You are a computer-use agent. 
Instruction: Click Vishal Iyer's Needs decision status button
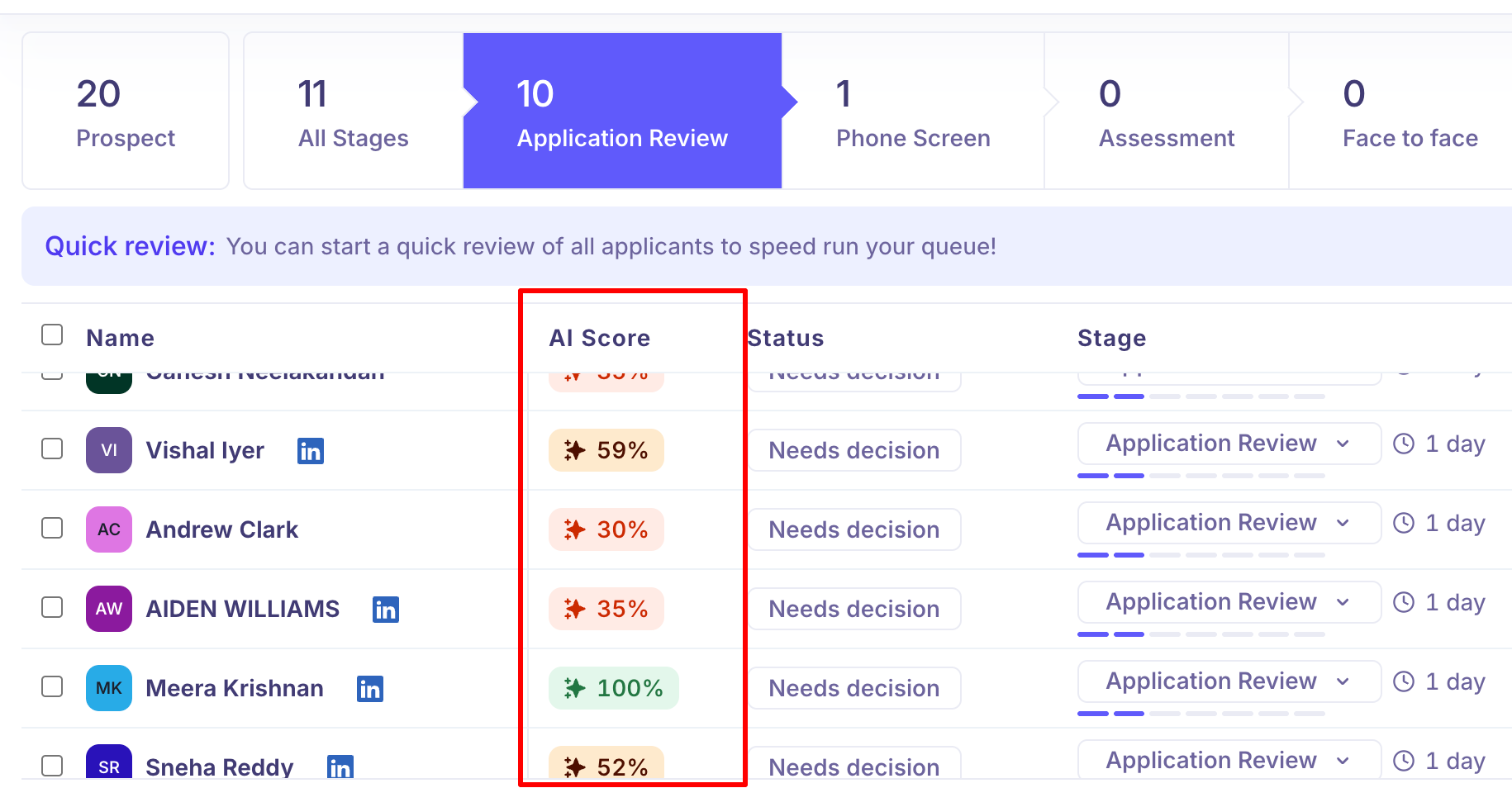pyautogui.click(x=854, y=450)
